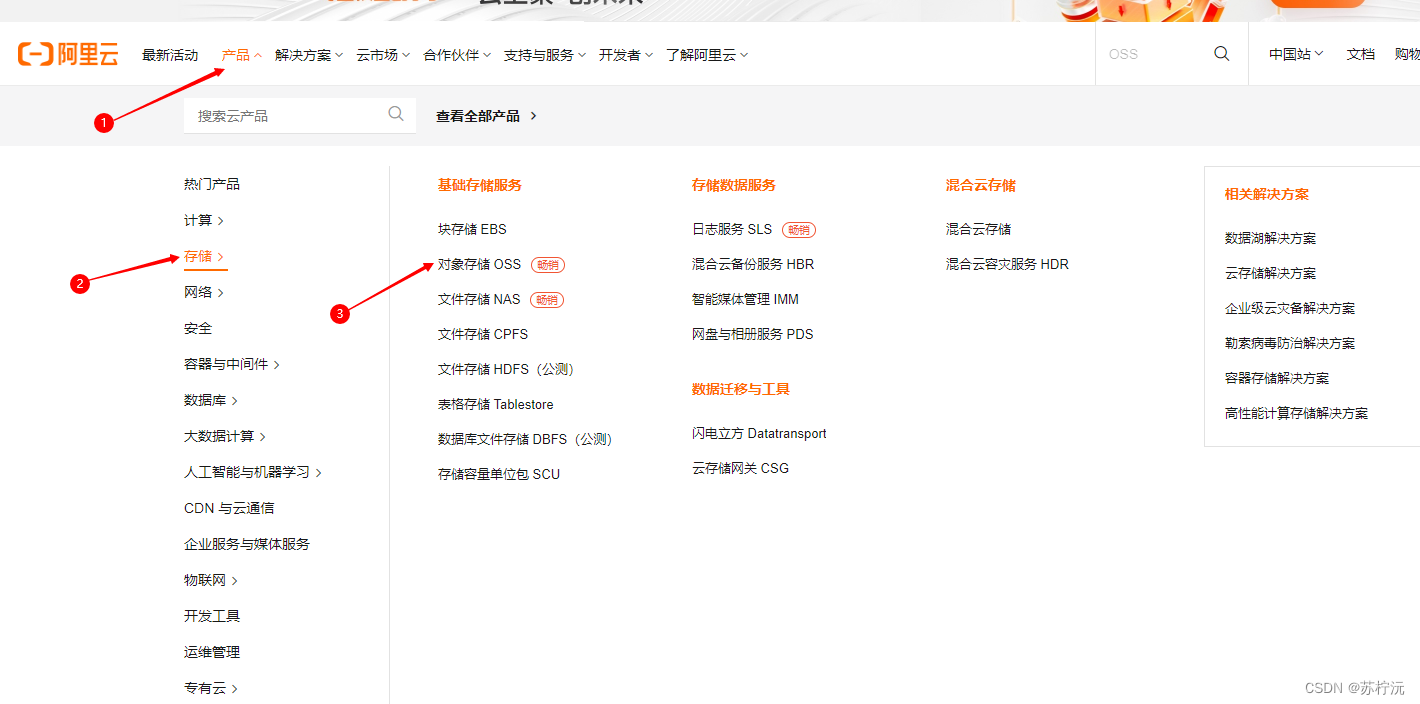Open 企业级云灾备解决方案 link
Screen dimensions: 1420x704
[1290, 308]
